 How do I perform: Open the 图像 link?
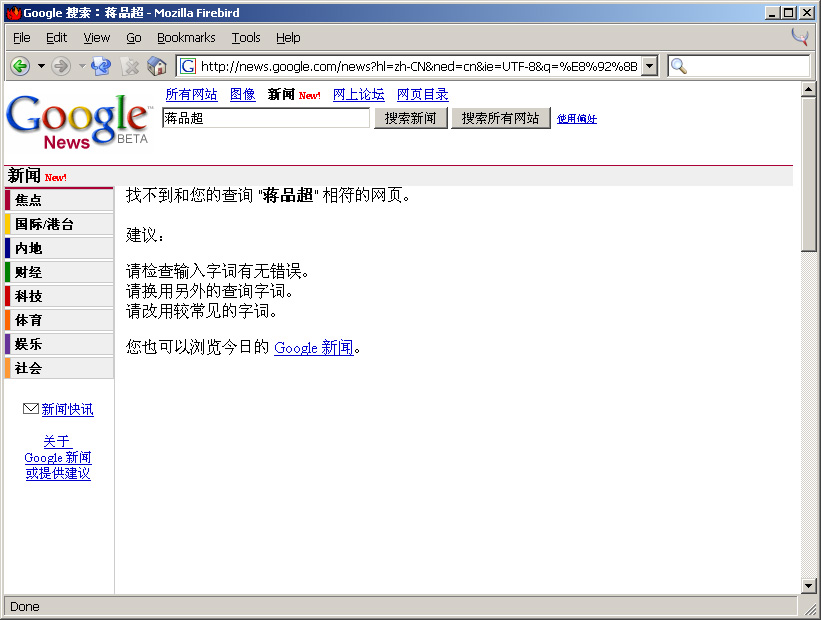(x=243, y=95)
